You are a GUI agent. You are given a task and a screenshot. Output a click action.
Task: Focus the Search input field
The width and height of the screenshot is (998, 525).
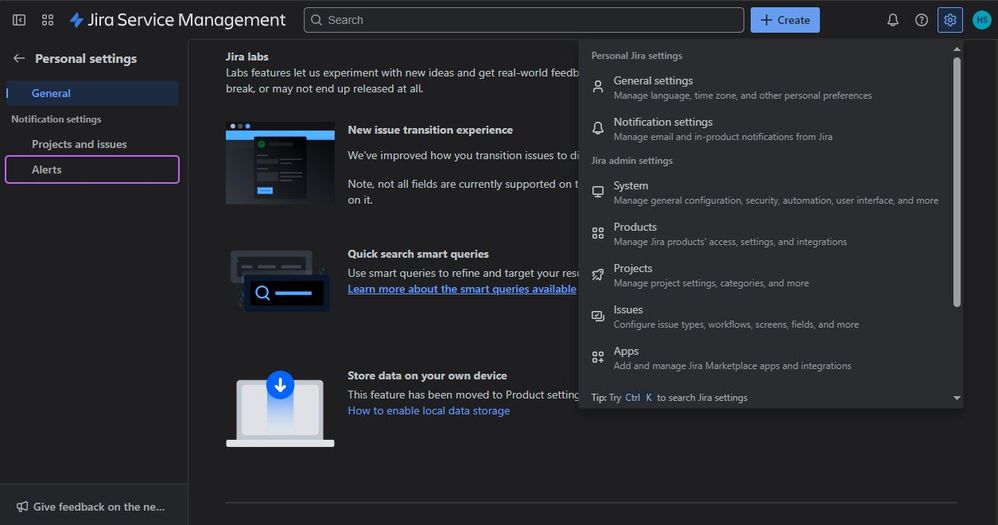click(x=523, y=20)
